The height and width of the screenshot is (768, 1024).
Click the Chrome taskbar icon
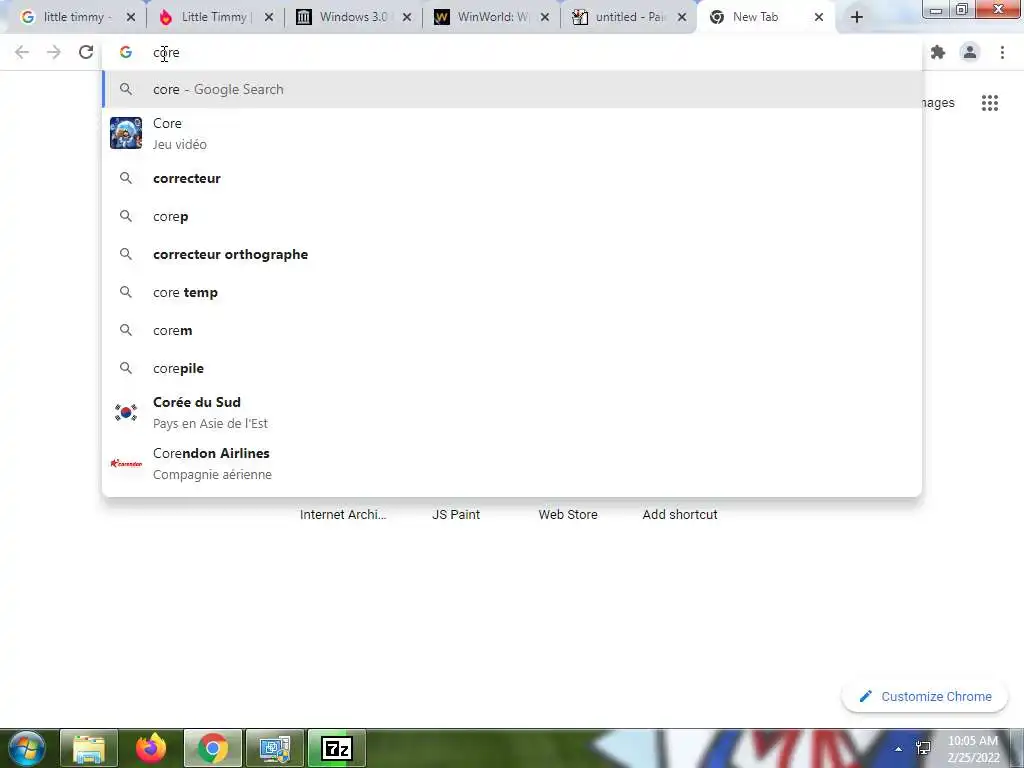(213, 748)
